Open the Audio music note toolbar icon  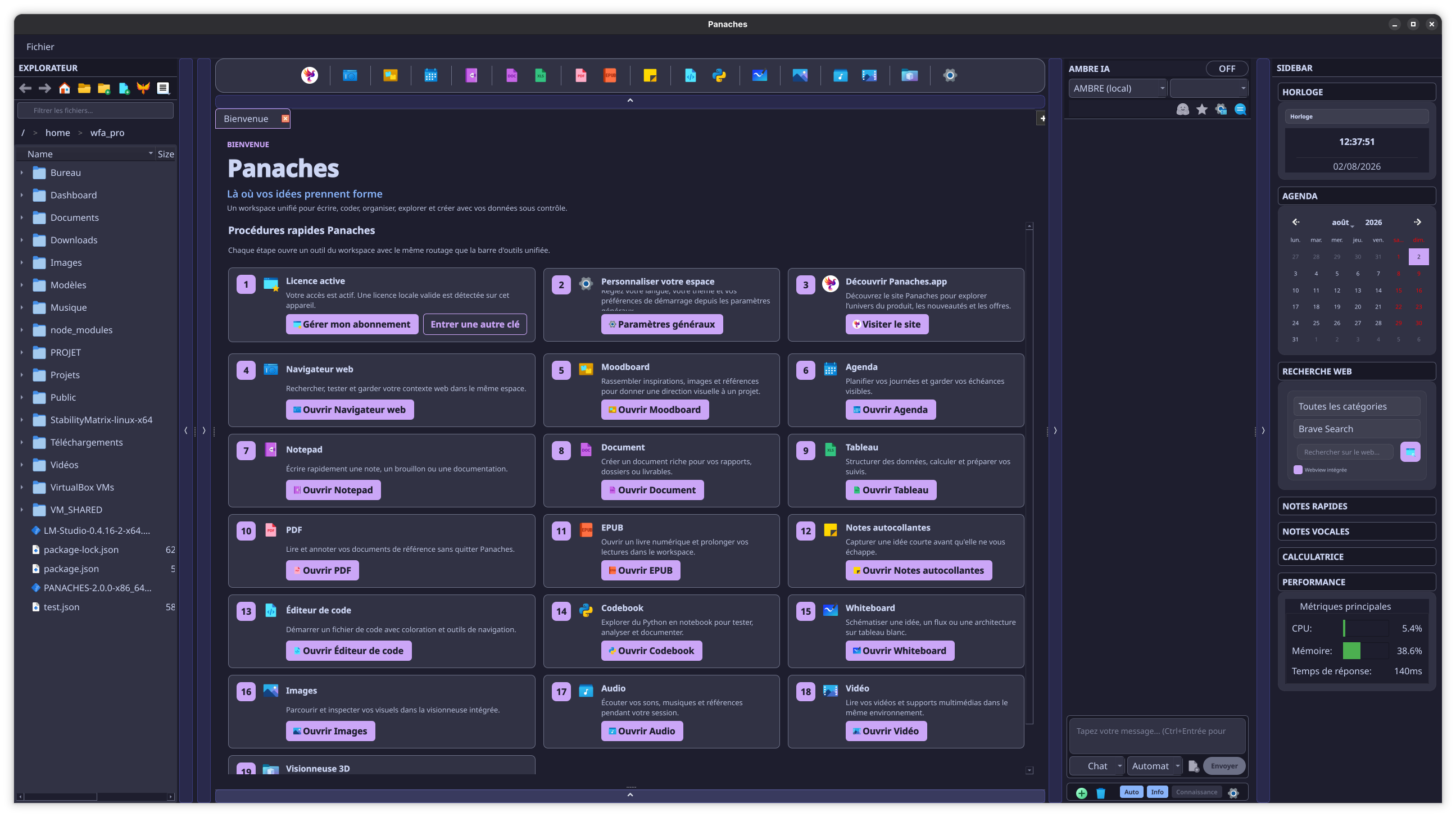[x=841, y=75]
